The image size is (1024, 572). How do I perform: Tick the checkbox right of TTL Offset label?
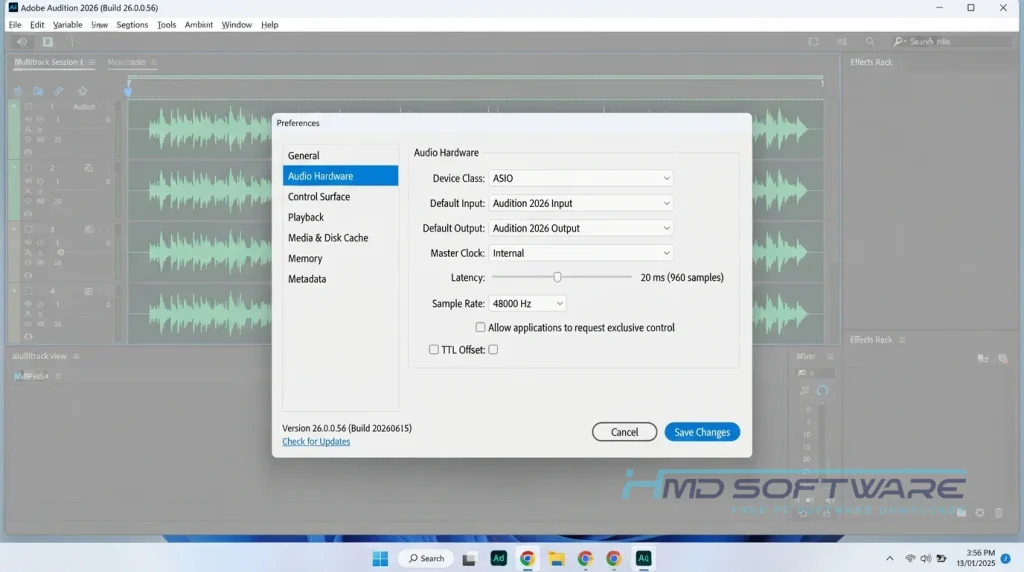click(493, 349)
